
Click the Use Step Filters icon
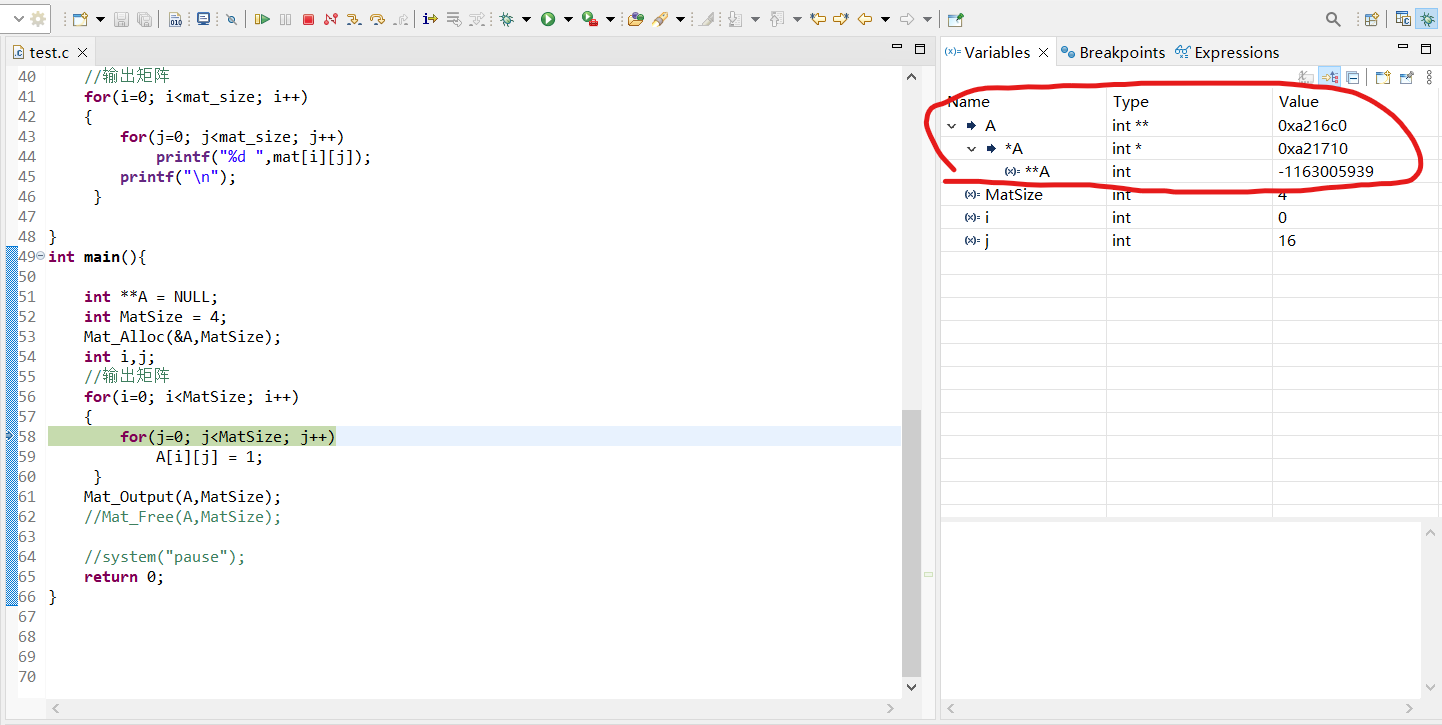tap(477, 19)
